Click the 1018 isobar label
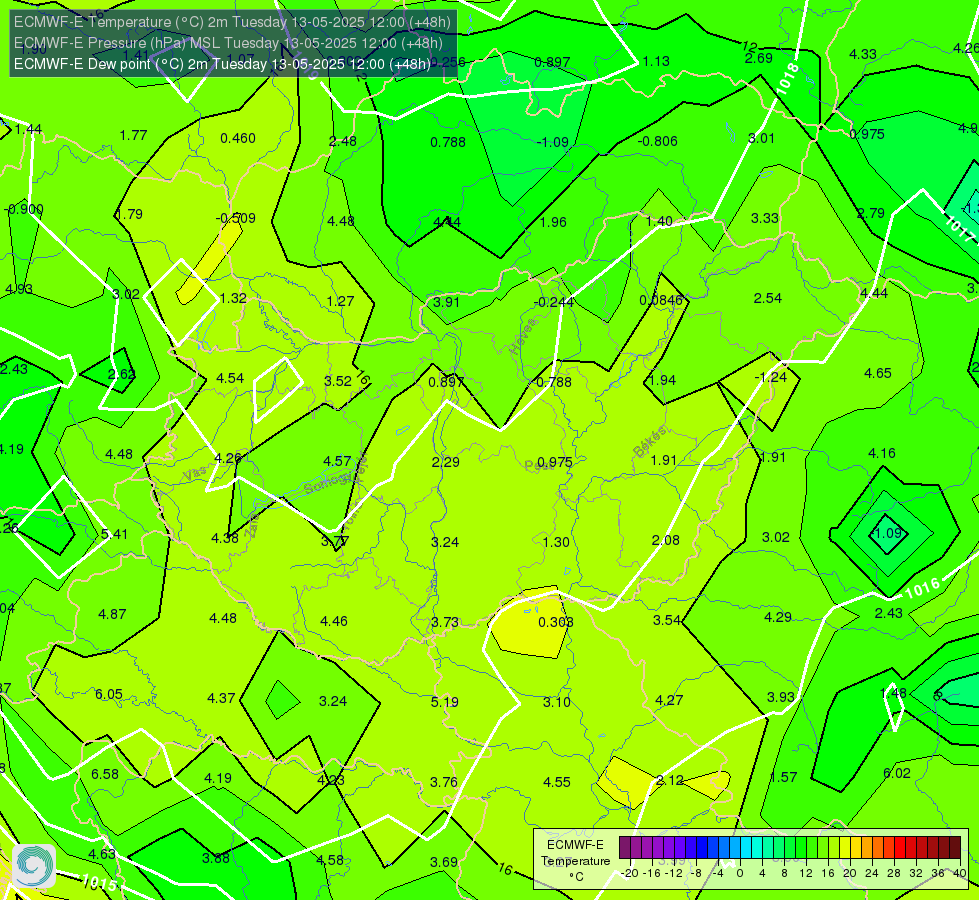The image size is (979, 900). click(787, 78)
